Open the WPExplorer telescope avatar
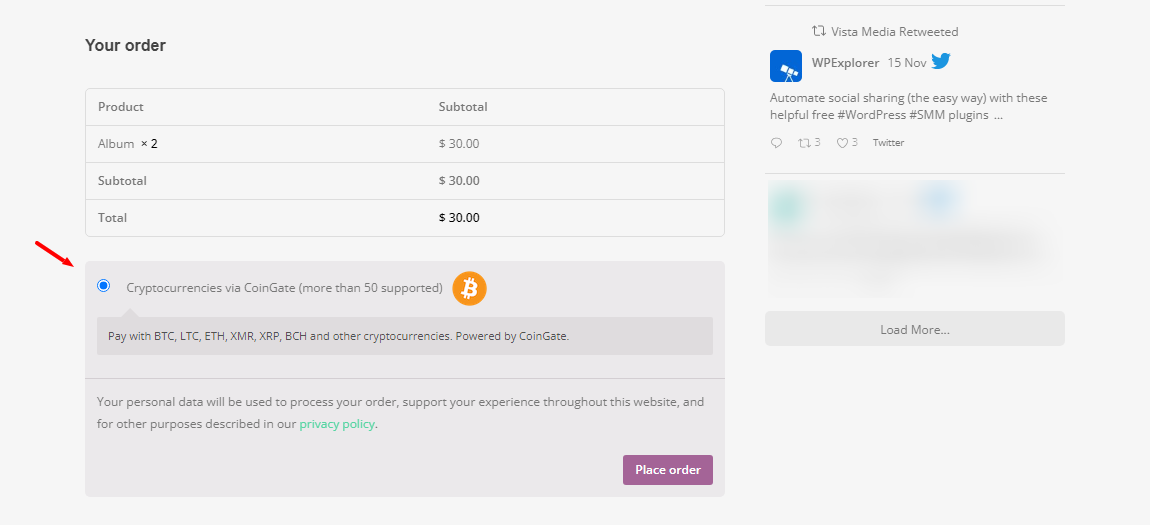The width and height of the screenshot is (1150, 525). pos(786,66)
